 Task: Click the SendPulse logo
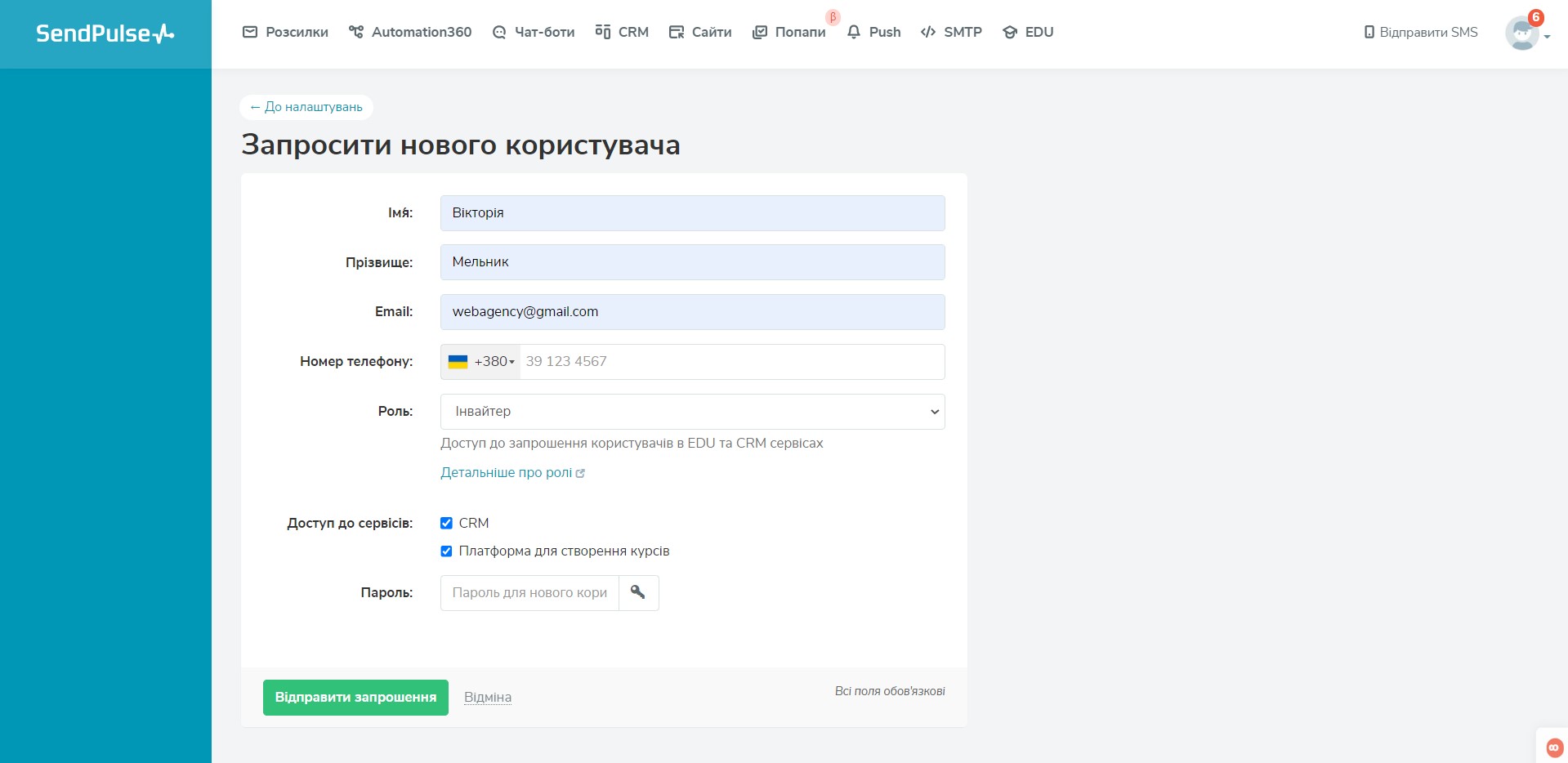(105, 33)
